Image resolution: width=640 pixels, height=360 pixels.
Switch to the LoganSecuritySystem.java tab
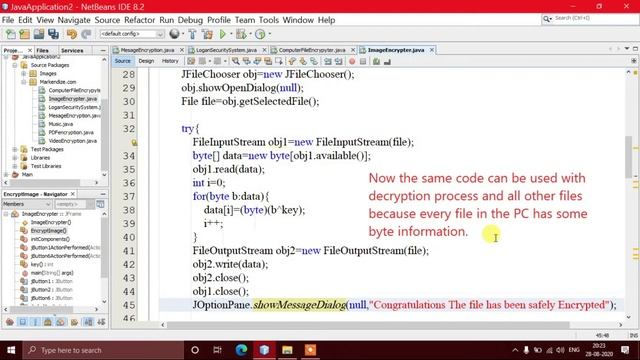[x=226, y=50]
